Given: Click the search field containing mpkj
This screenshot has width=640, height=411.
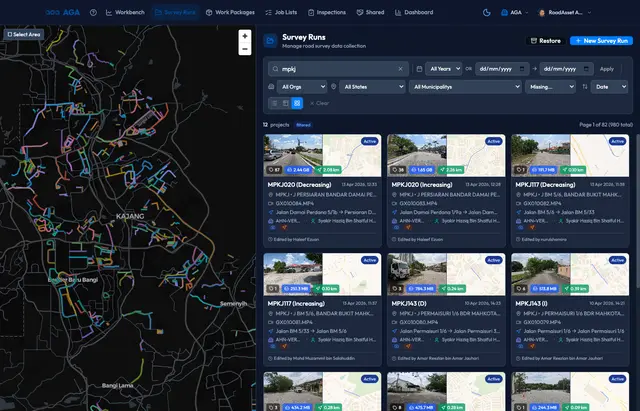Looking at the screenshot, I should click(338, 69).
